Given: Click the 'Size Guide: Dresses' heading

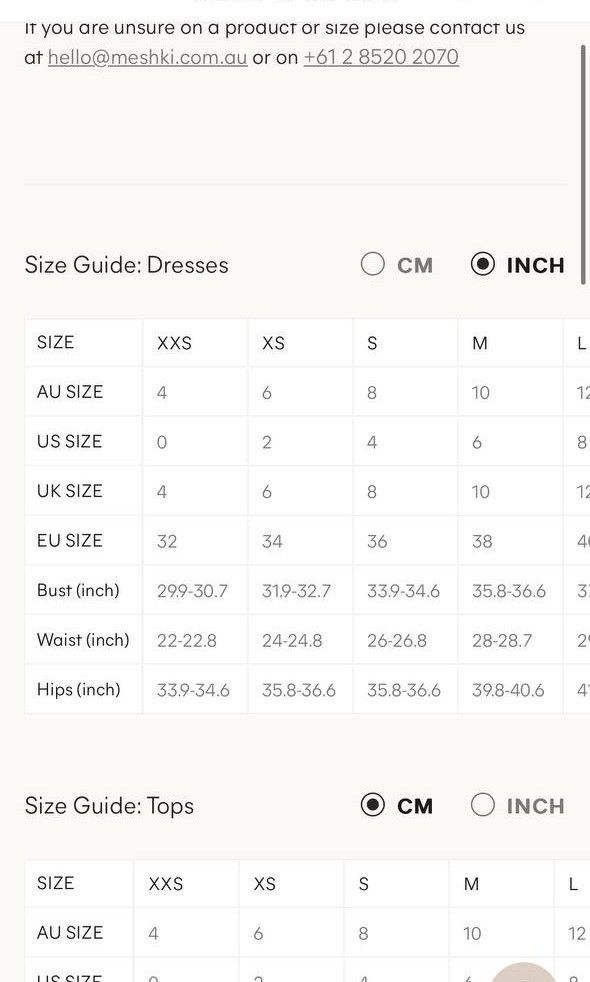Looking at the screenshot, I should [x=127, y=265].
